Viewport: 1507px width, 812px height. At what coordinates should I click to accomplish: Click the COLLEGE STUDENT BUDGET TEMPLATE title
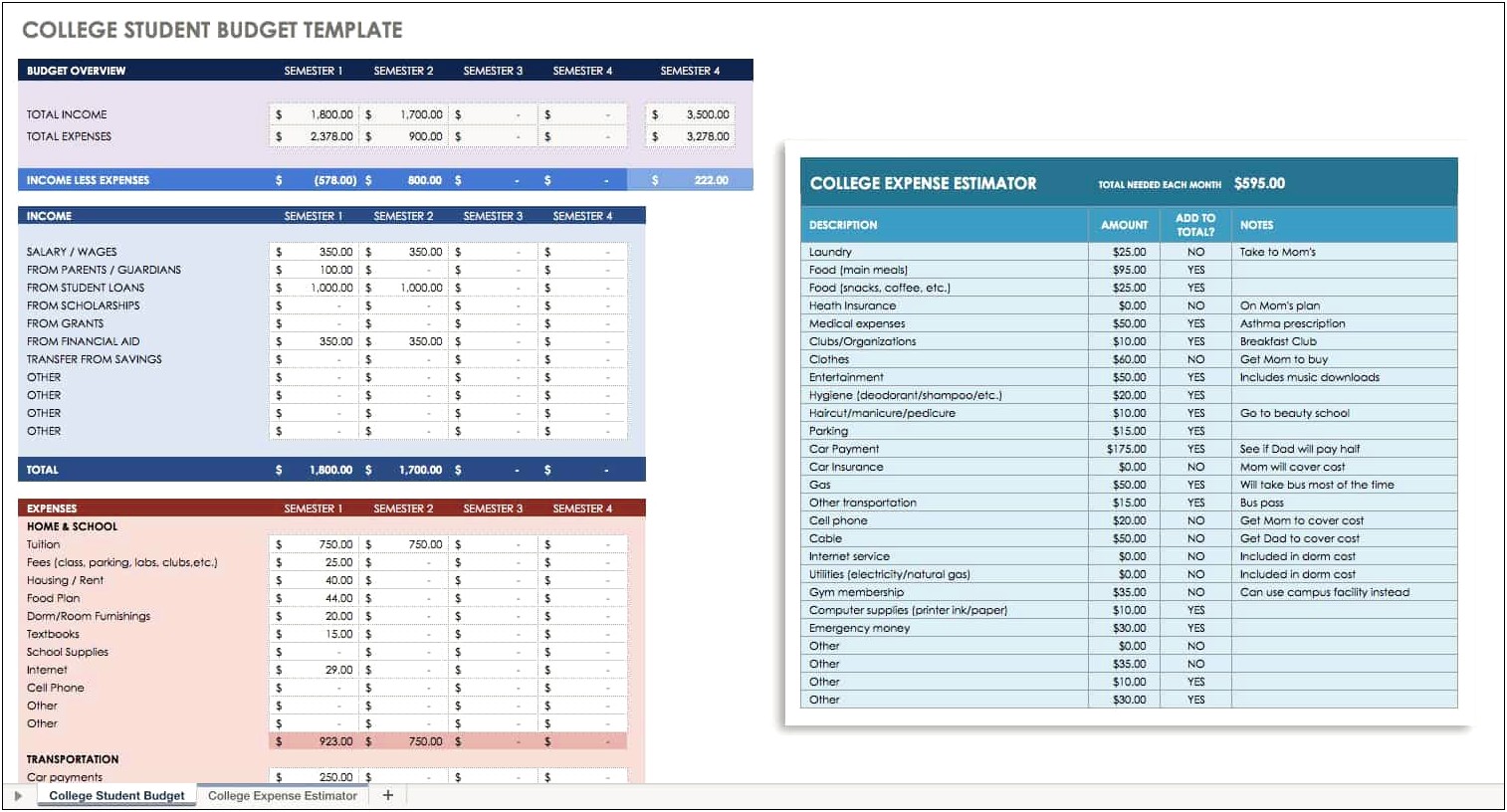pos(212,30)
